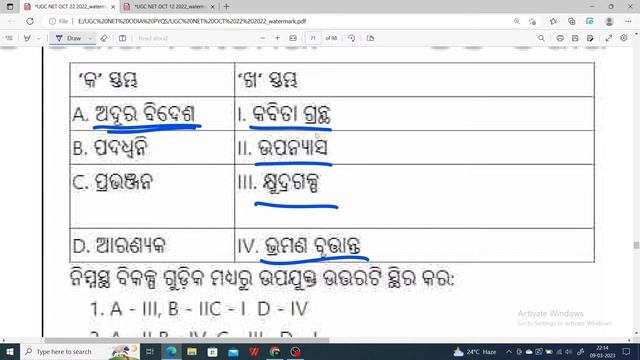The width and height of the screenshot is (640, 360).
Task: Click the horizontal scrollbar of the PDF
Action: (187, 340)
